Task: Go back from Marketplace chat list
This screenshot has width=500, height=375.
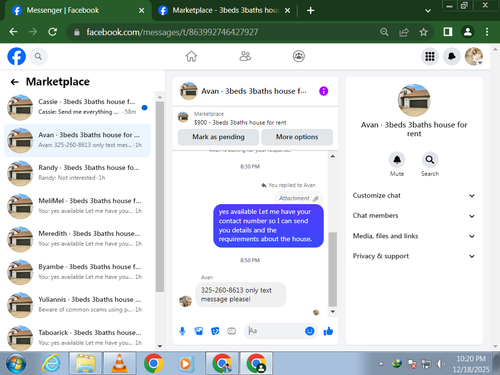Action: click(14, 82)
